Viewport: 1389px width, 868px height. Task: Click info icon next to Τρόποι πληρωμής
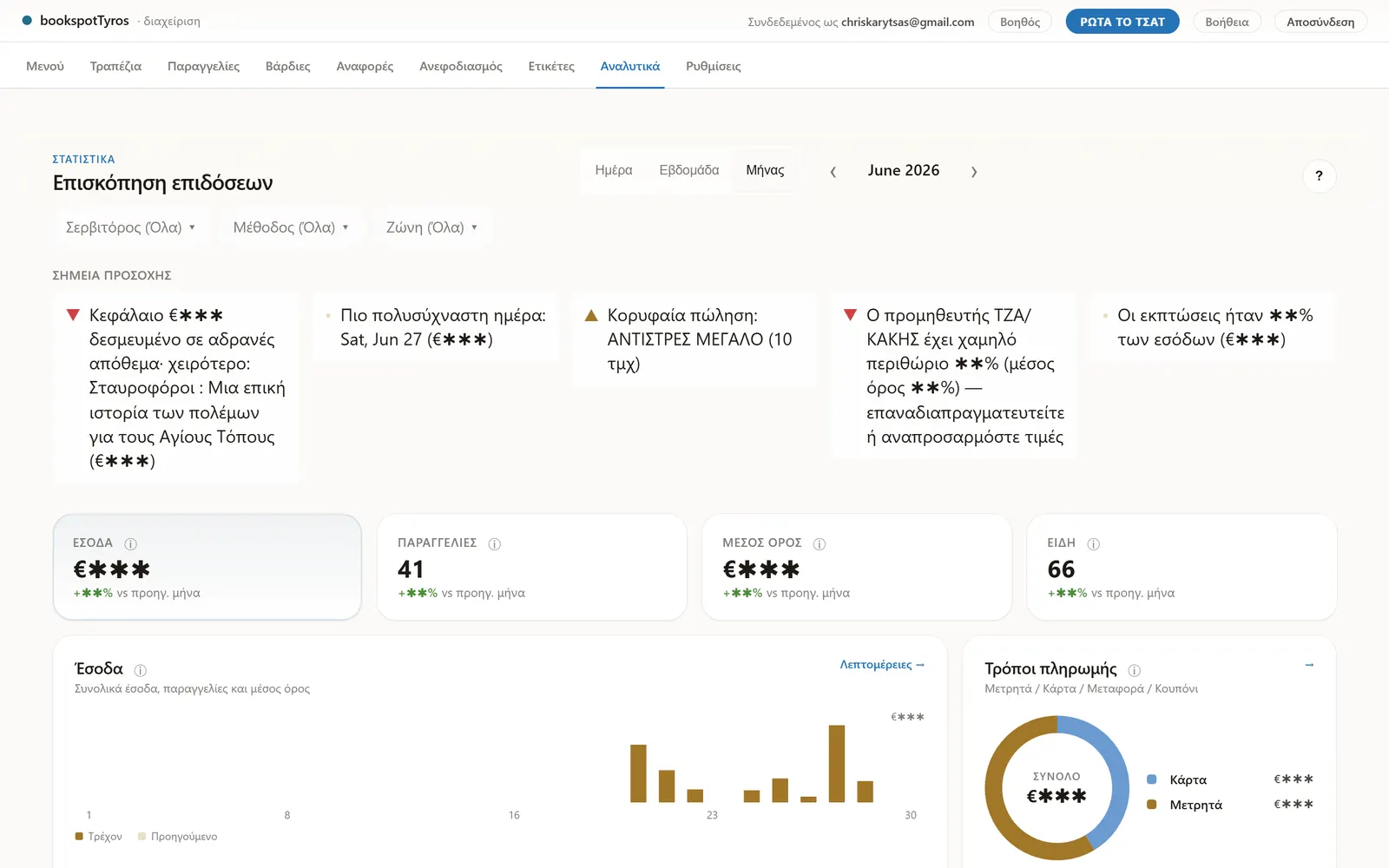pyautogui.click(x=1135, y=670)
